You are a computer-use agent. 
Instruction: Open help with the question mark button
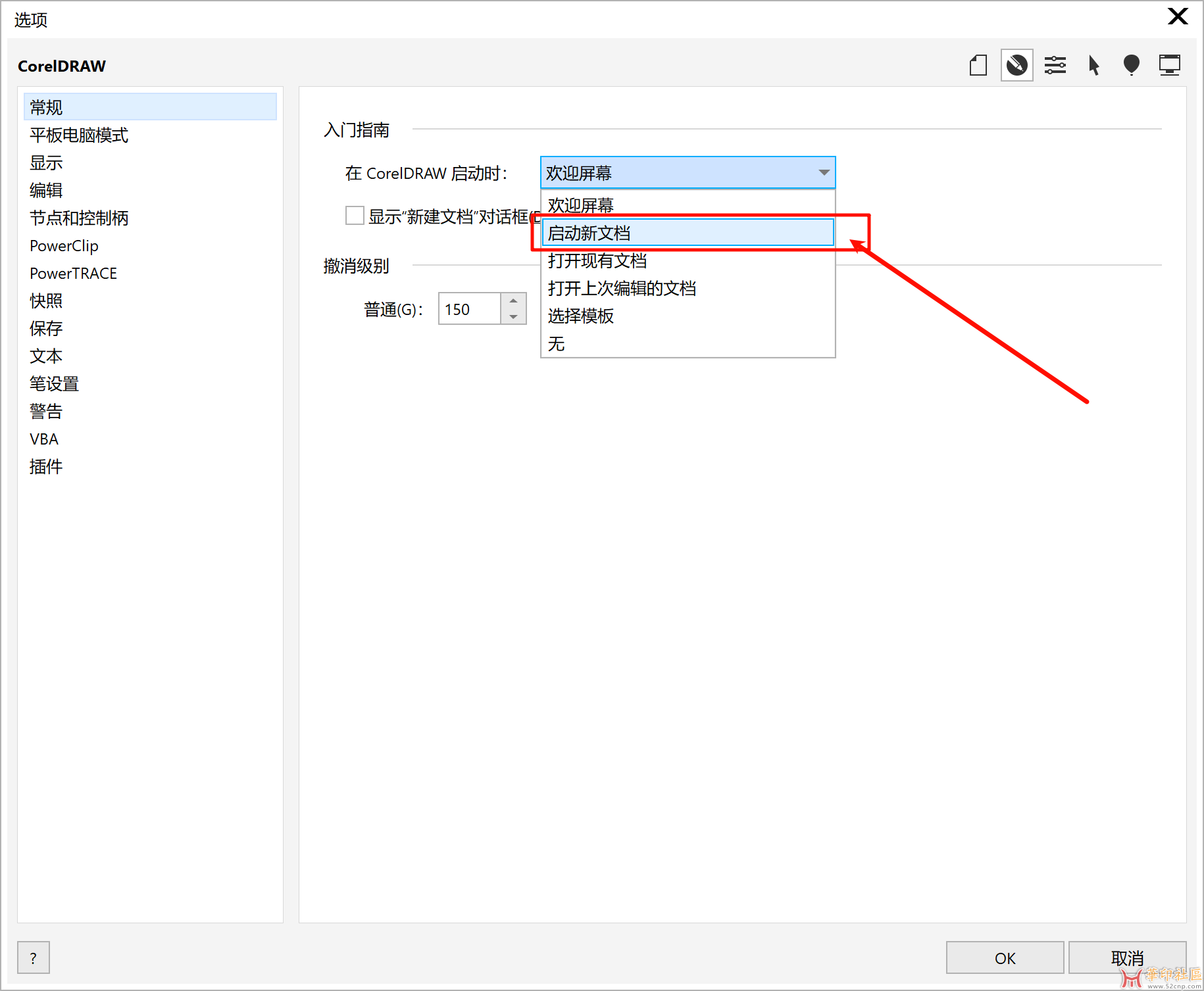(x=33, y=957)
